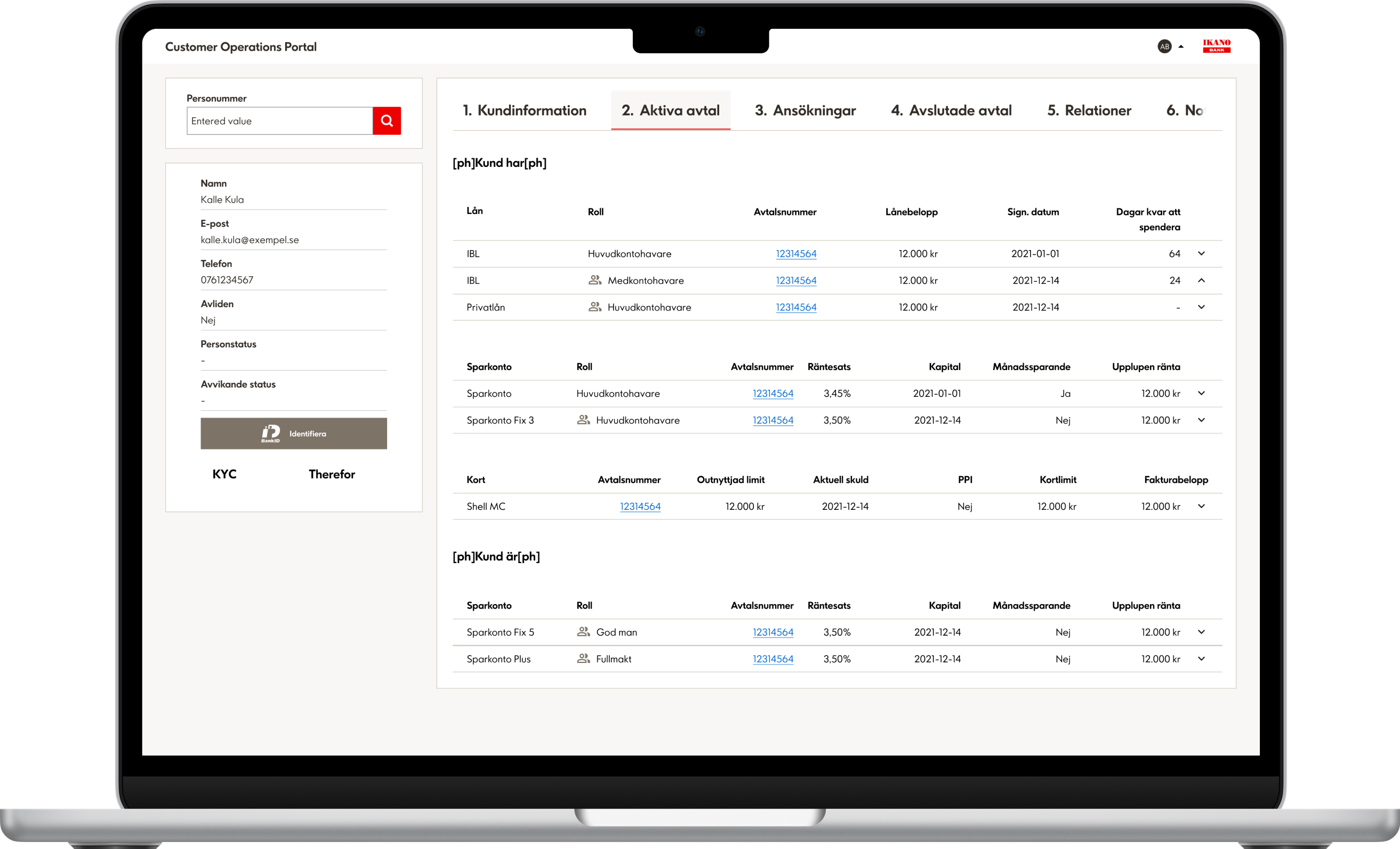Click the AB user avatar icon
The image size is (1400, 849).
1164,46
